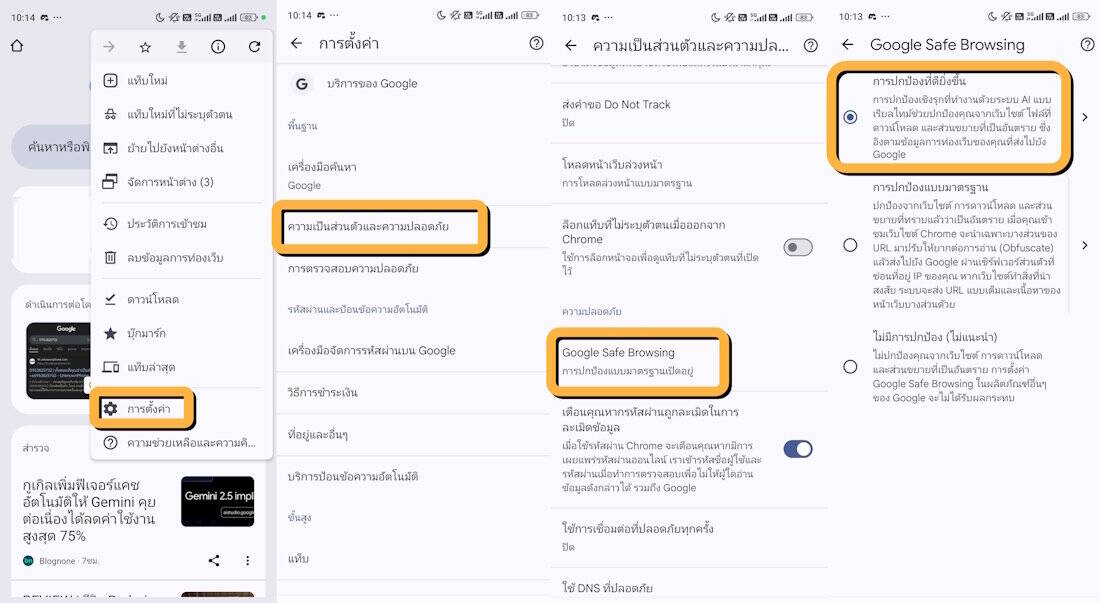
Task: Select ไม่มีการปกป้อง (ไม่แนะนำ) radio option
Action: click(850, 367)
